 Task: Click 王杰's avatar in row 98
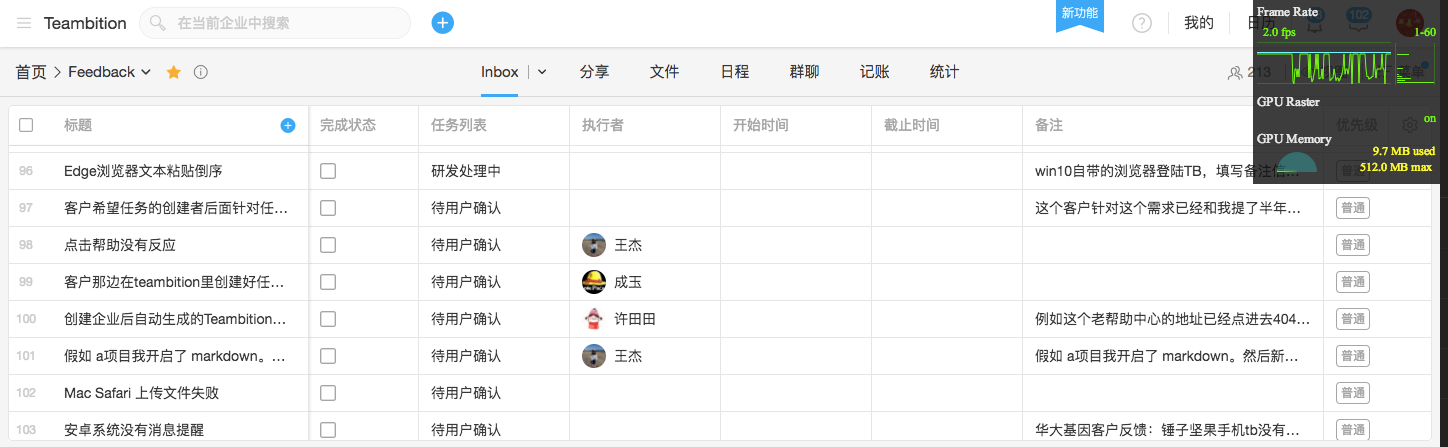tap(594, 245)
